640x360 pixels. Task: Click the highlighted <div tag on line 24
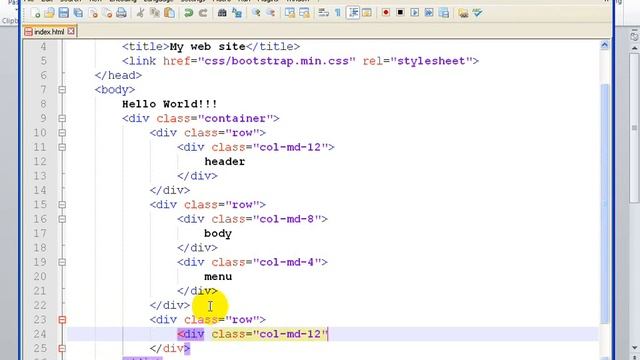pyautogui.click(x=191, y=334)
